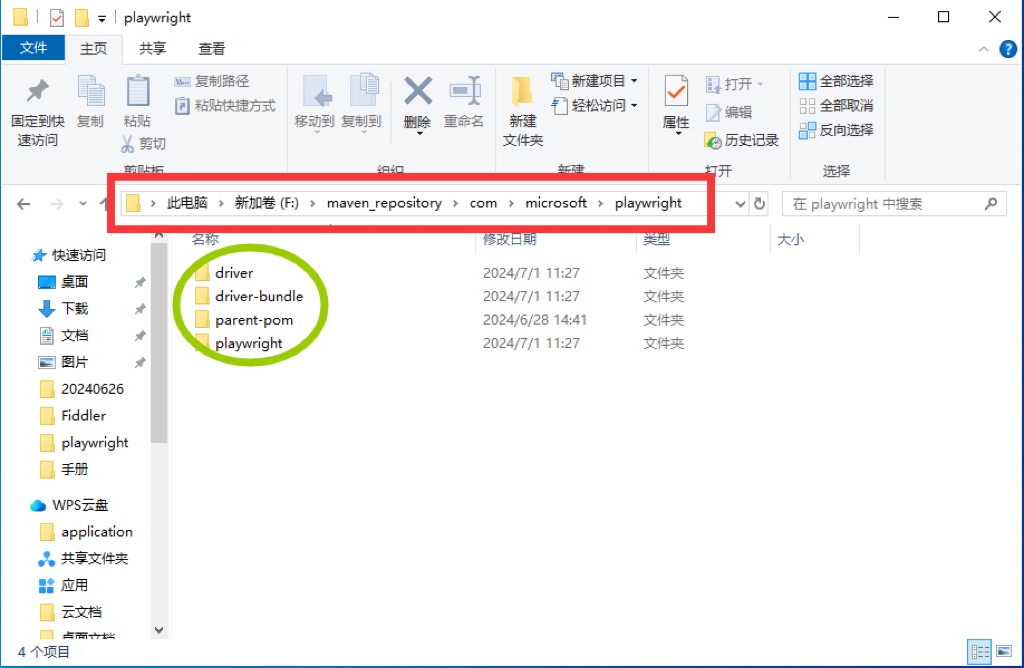1024x668 pixels.
Task: Switch to details view icon in status bar
Action: [x=979, y=651]
